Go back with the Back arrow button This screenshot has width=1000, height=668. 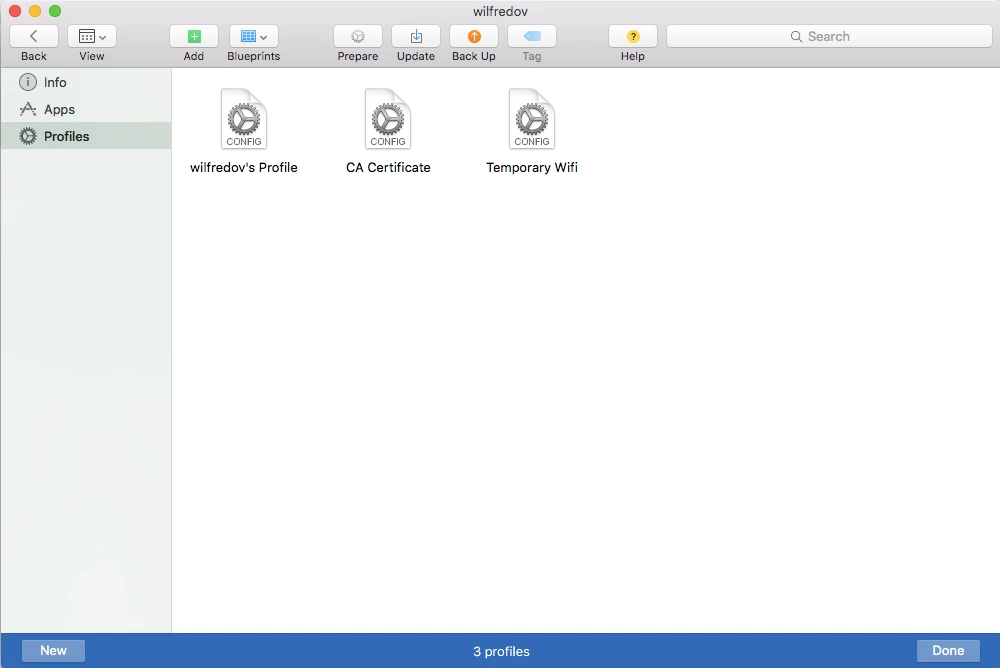pos(34,36)
